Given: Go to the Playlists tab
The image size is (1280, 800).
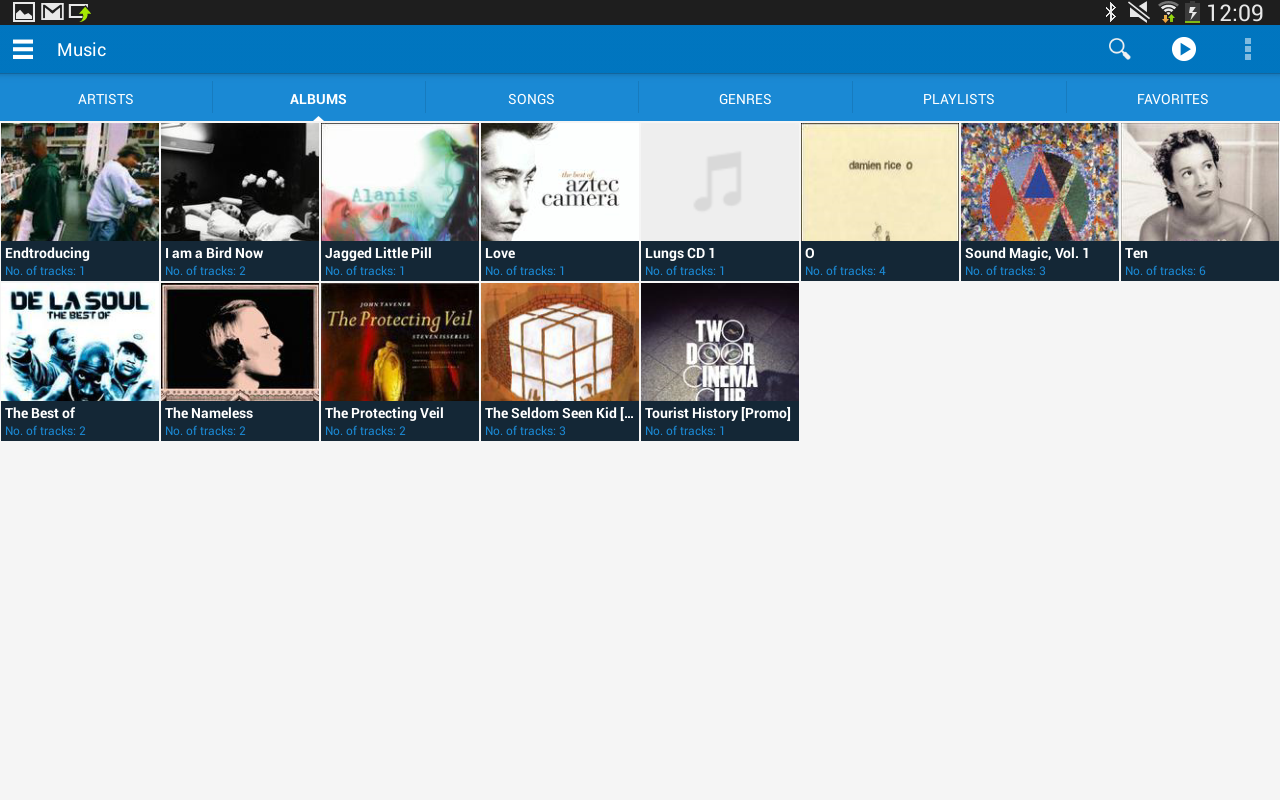Looking at the screenshot, I should [958, 99].
